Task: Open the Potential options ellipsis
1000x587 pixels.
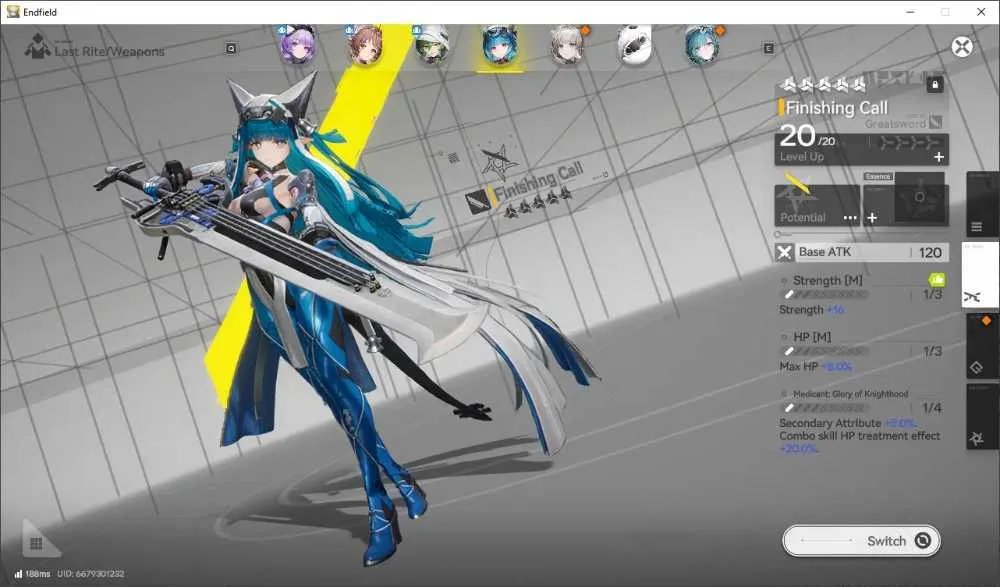Action: coord(850,218)
